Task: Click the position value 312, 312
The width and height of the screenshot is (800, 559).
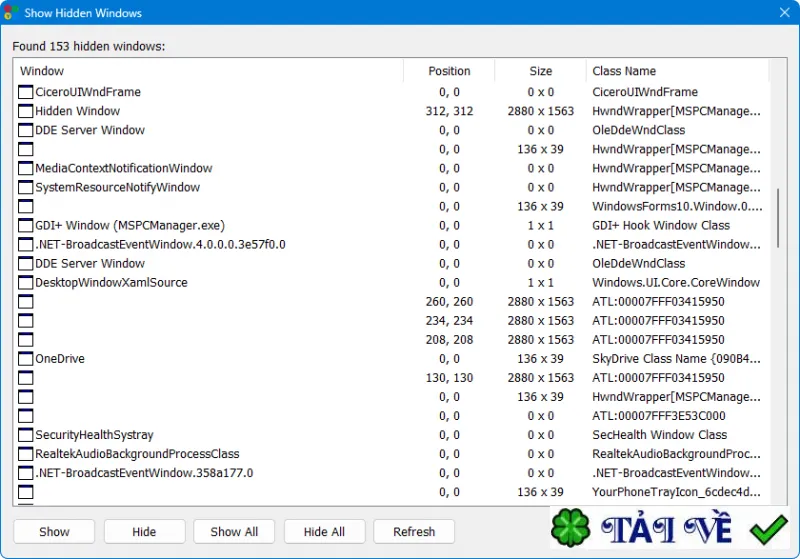Action: 449,111
